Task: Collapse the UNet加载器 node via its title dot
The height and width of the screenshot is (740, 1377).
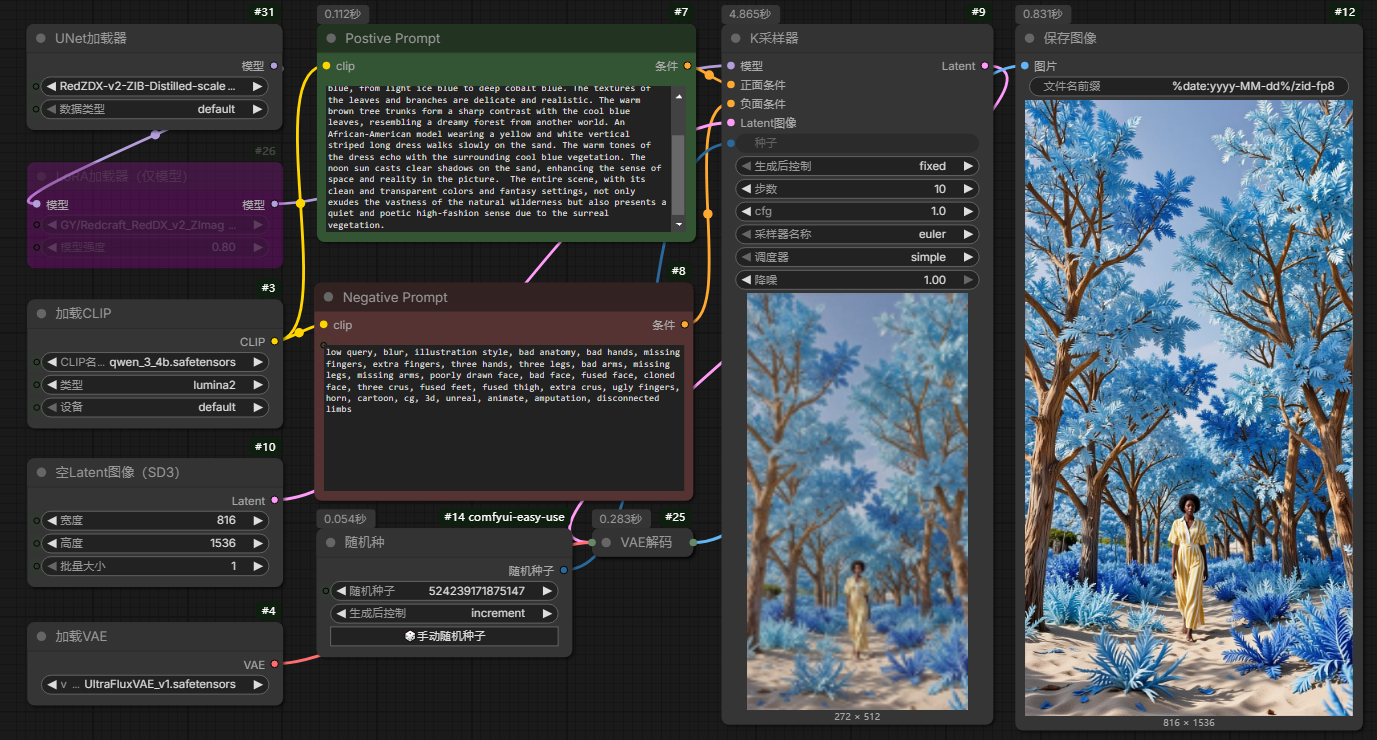Action: tap(41, 39)
